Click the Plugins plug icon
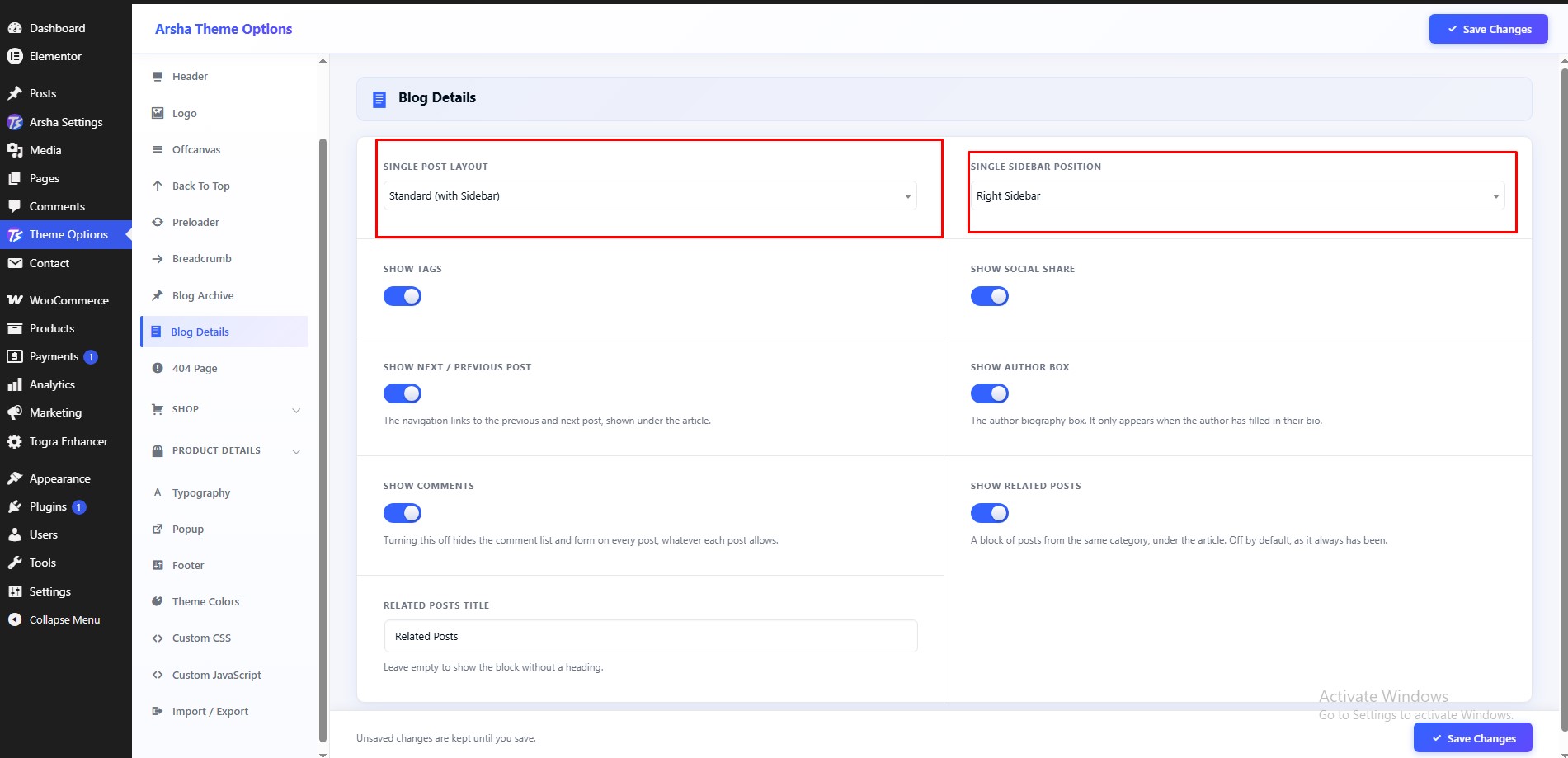The image size is (1568, 758). pyautogui.click(x=15, y=506)
